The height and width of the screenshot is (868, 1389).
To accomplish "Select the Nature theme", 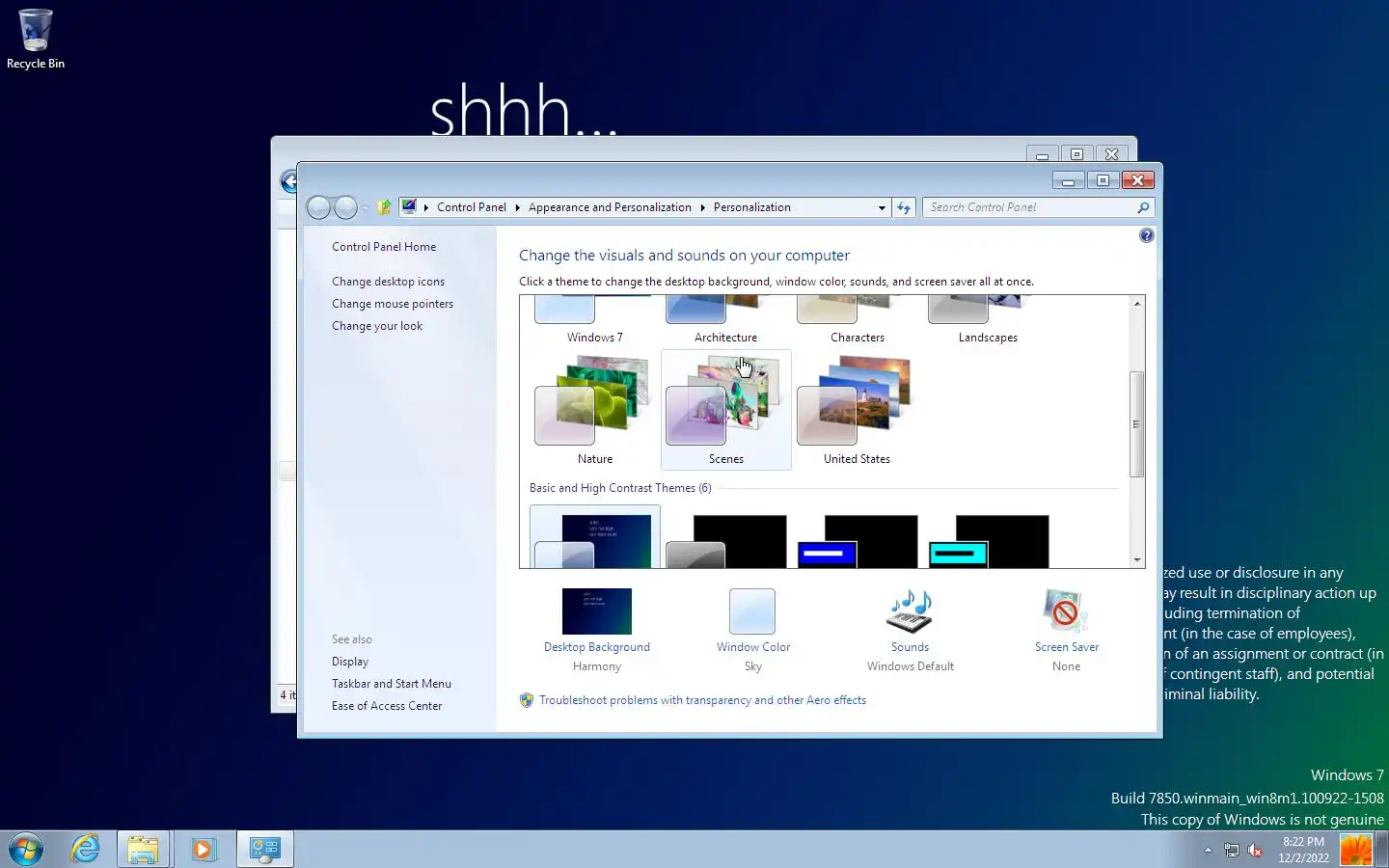I will 594,410.
